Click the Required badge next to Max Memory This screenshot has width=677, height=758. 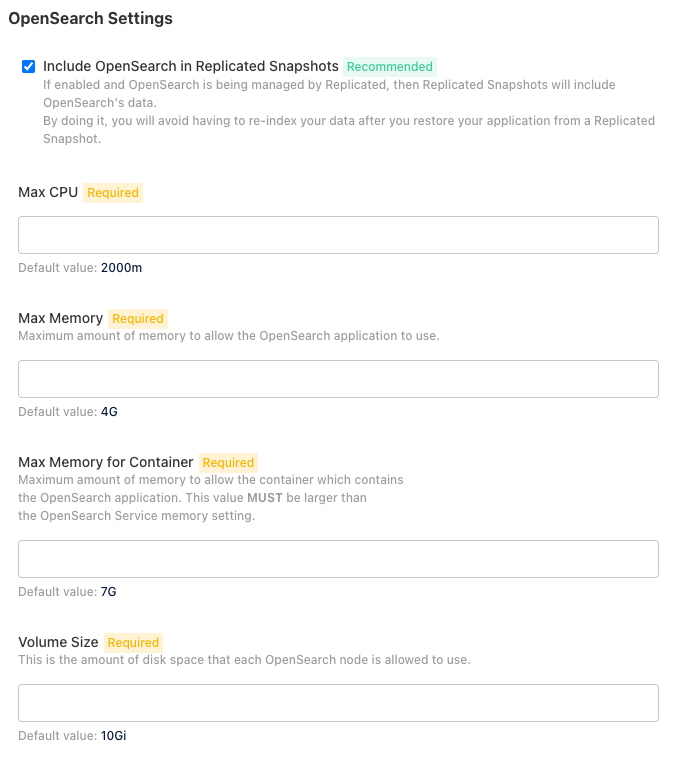[138, 319]
